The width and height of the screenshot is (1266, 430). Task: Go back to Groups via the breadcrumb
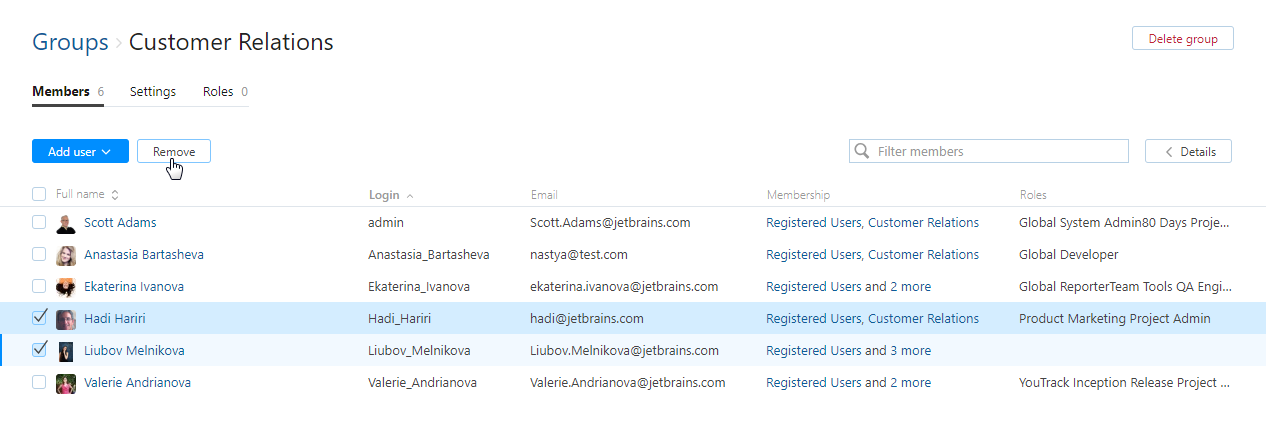pos(70,42)
